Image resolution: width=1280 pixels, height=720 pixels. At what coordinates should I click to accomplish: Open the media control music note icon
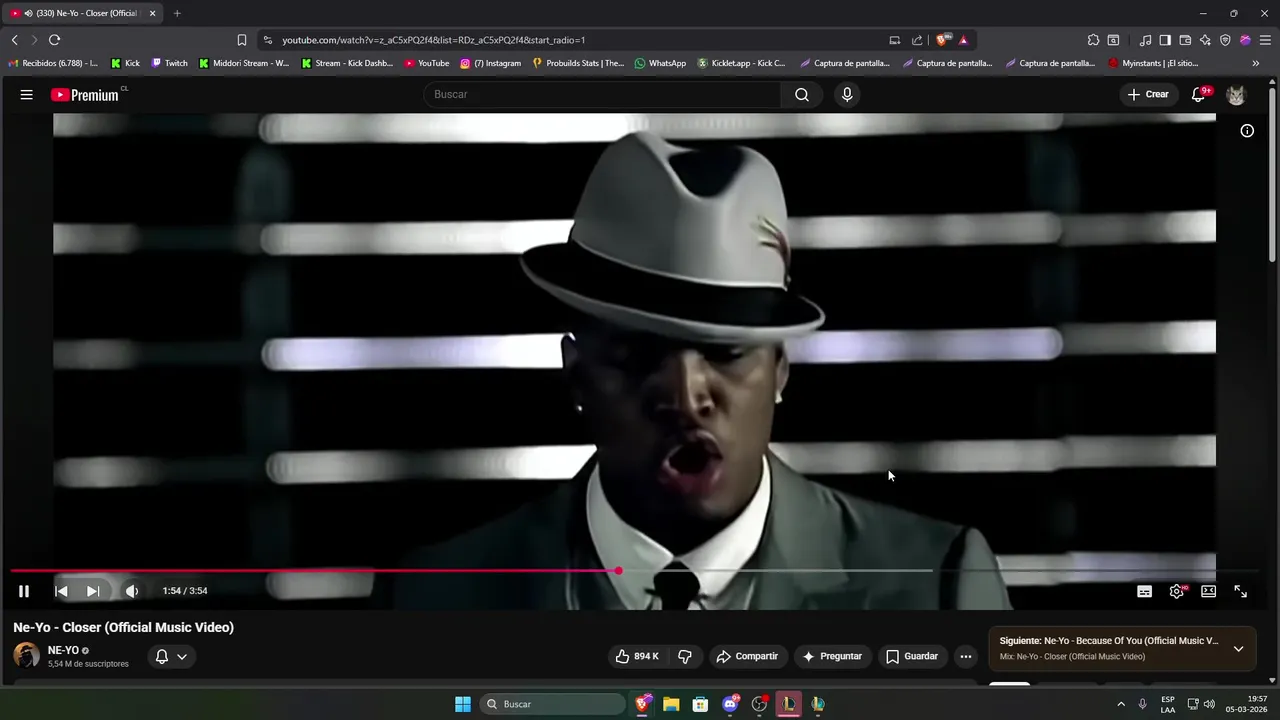tap(1145, 40)
